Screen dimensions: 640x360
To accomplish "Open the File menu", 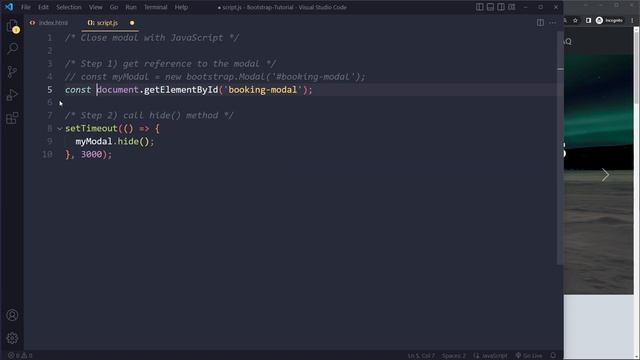I will (x=26, y=7).
